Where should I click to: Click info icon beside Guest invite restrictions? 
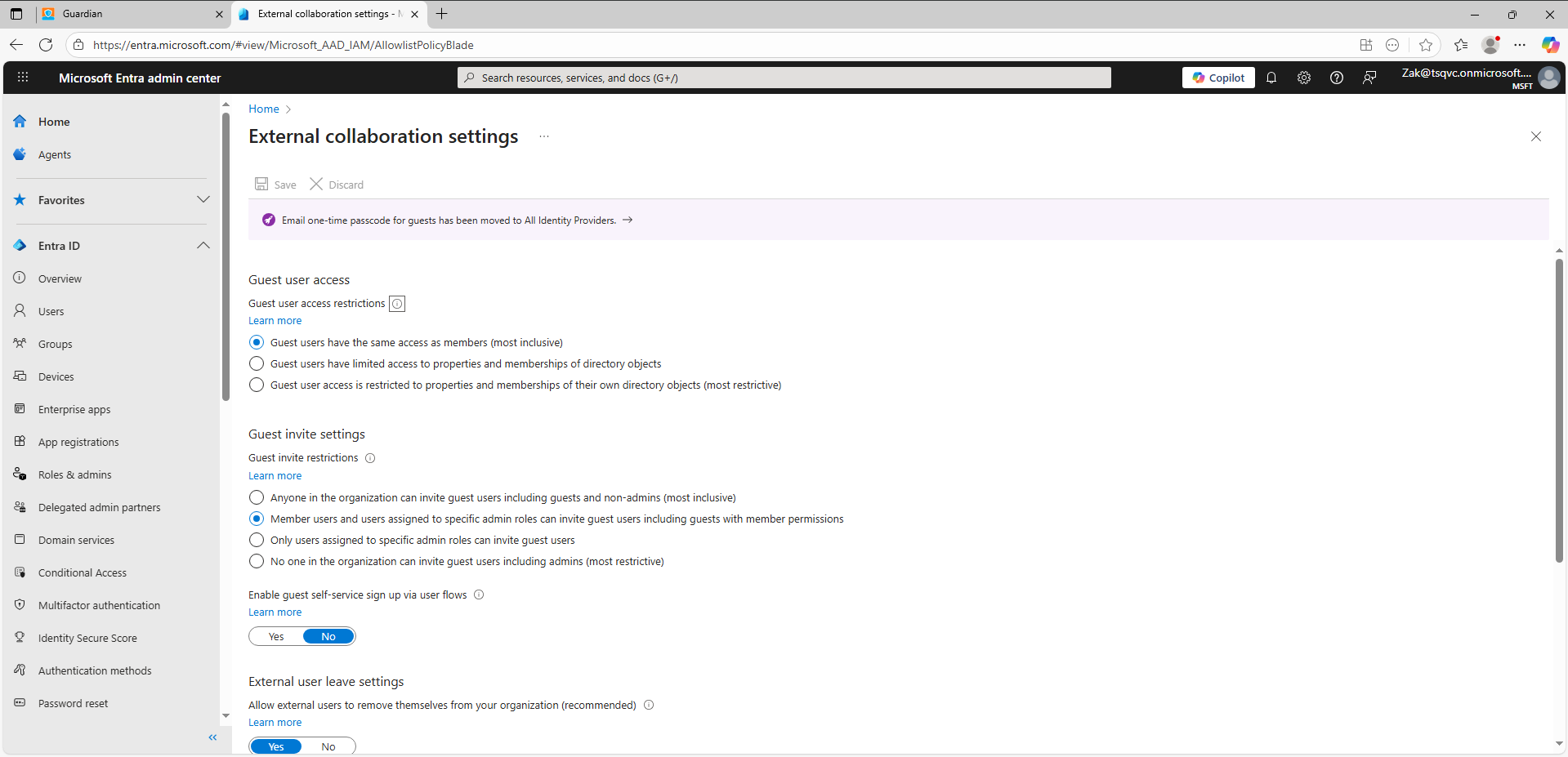click(x=370, y=458)
